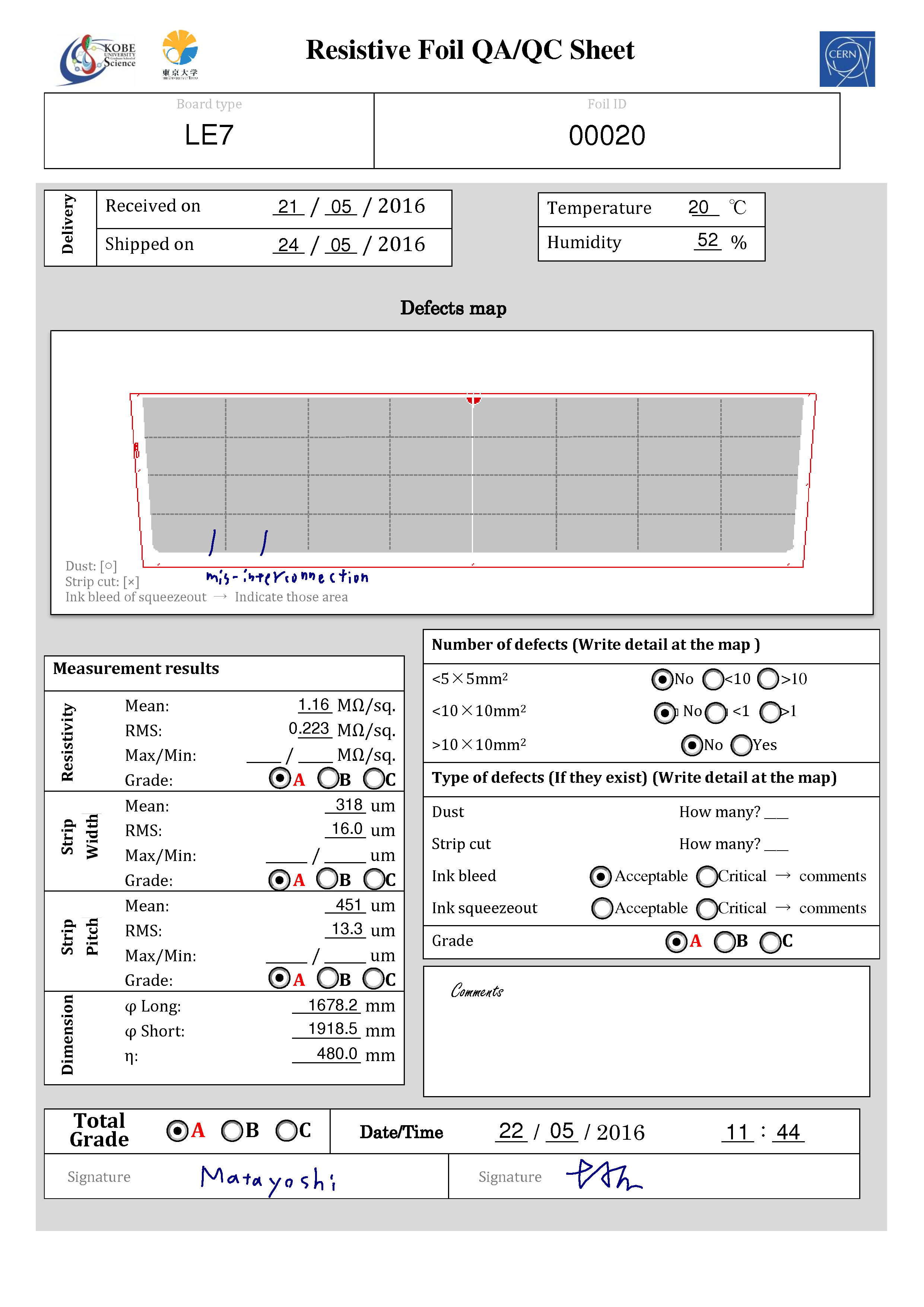924x1307 pixels.
Task: Click the Strip Width RMS value 16.0
Action: (346, 829)
